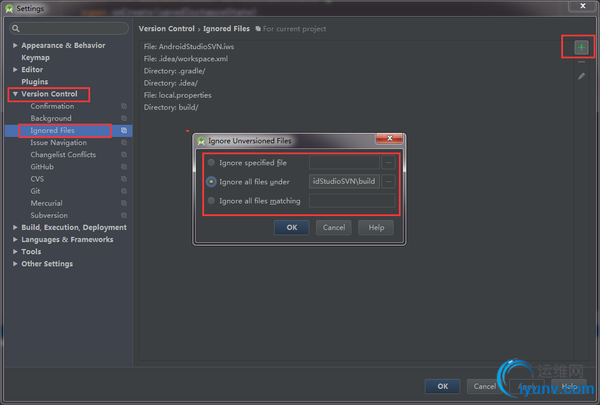This screenshot has height=405, width=600.
Task: Click project-level icon beside Ignored Files
Action: tap(124, 131)
